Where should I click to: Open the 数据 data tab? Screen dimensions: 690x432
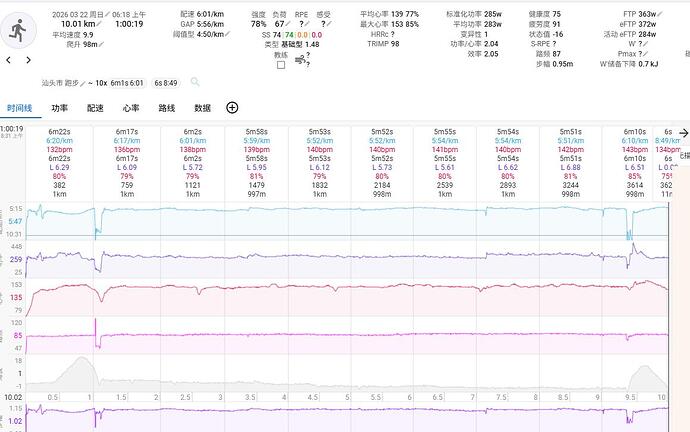pyautogui.click(x=202, y=108)
